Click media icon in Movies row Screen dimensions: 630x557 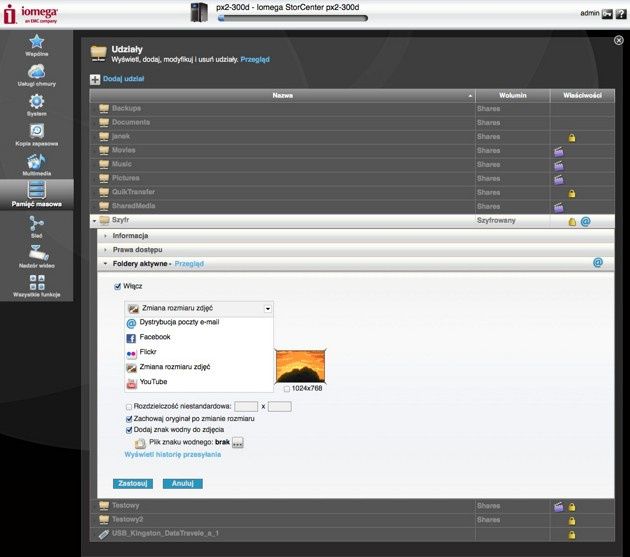pos(558,152)
